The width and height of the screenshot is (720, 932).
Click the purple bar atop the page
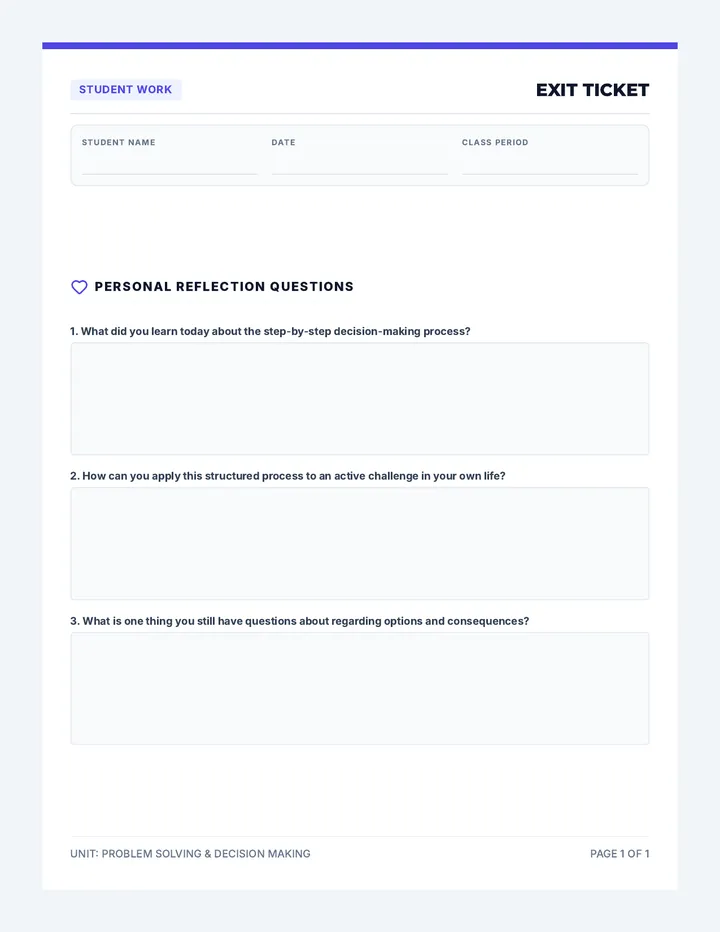[x=360, y=45]
